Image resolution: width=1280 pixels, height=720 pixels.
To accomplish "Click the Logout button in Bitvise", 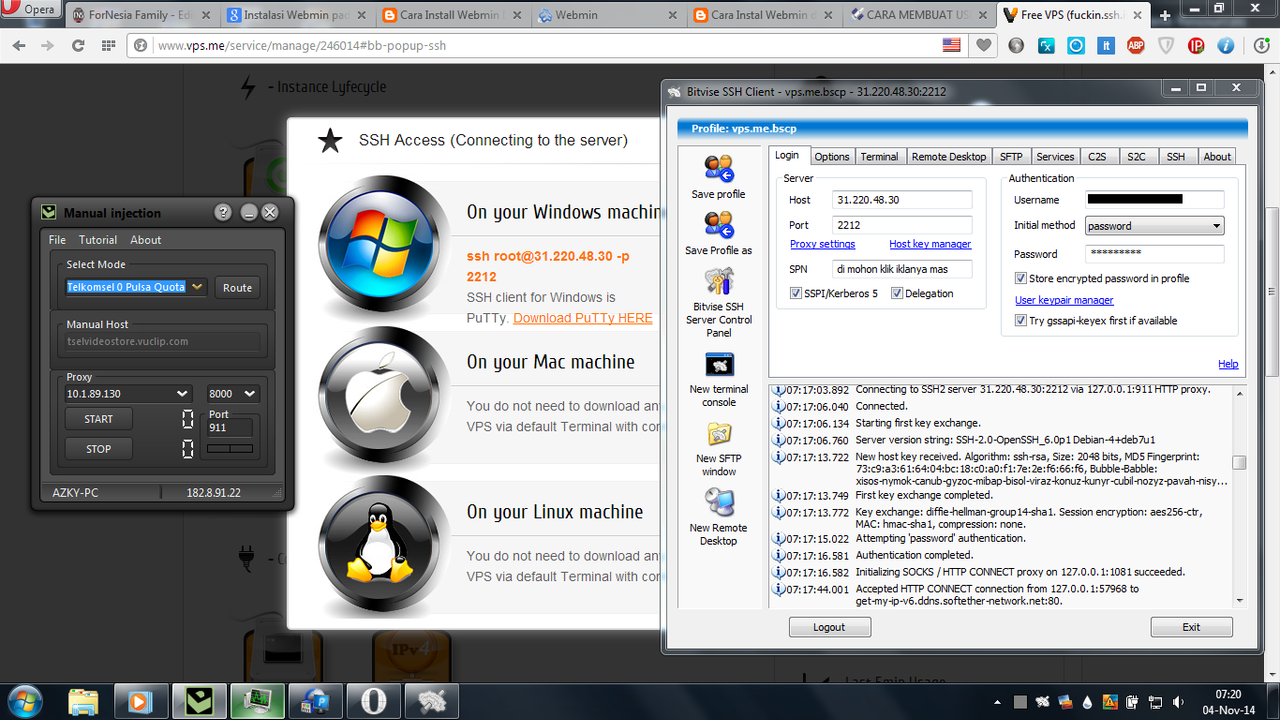I will pyautogui.click(x=829, y=627).
